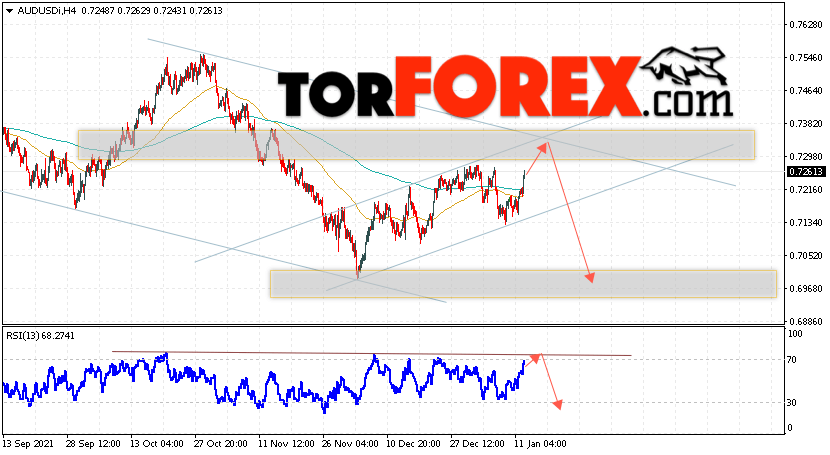830x455 pixels.
Task: Select the time label 27 Oct 20:00
Action: coord(221,443)
